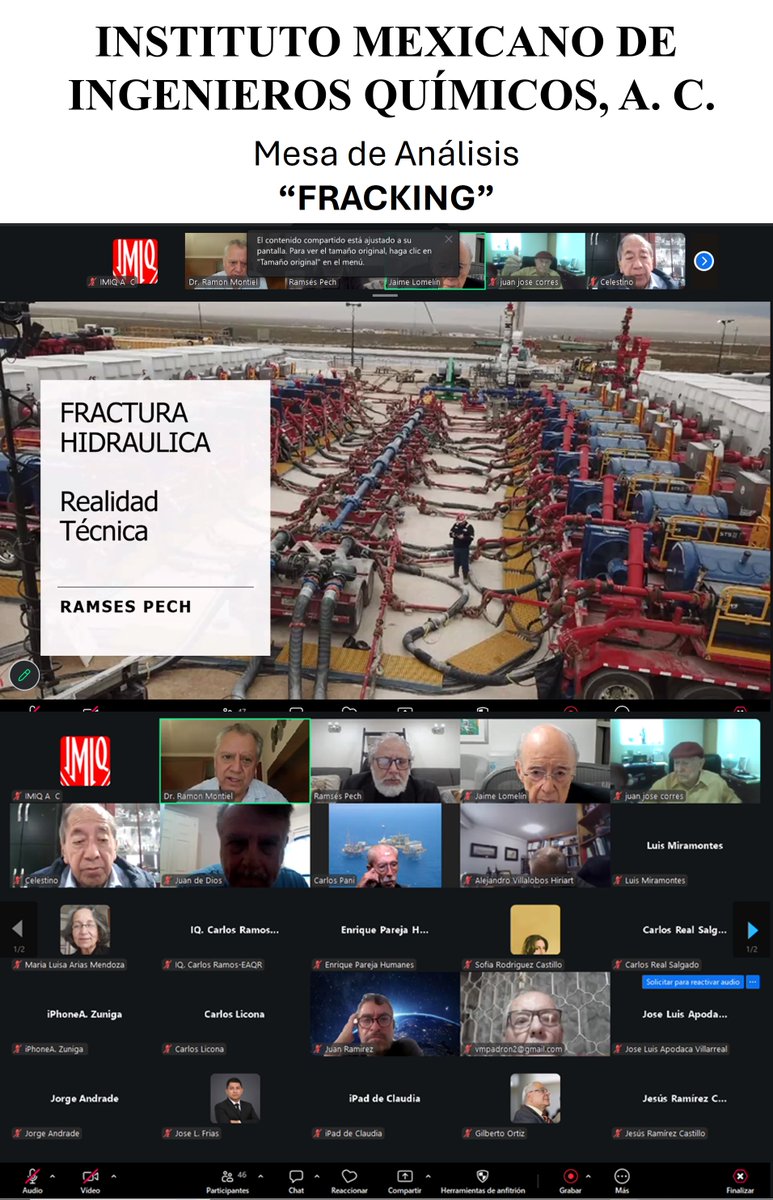773x1200 pixels.
Task: Select Carlos Pani video tile
Action: 385,846
